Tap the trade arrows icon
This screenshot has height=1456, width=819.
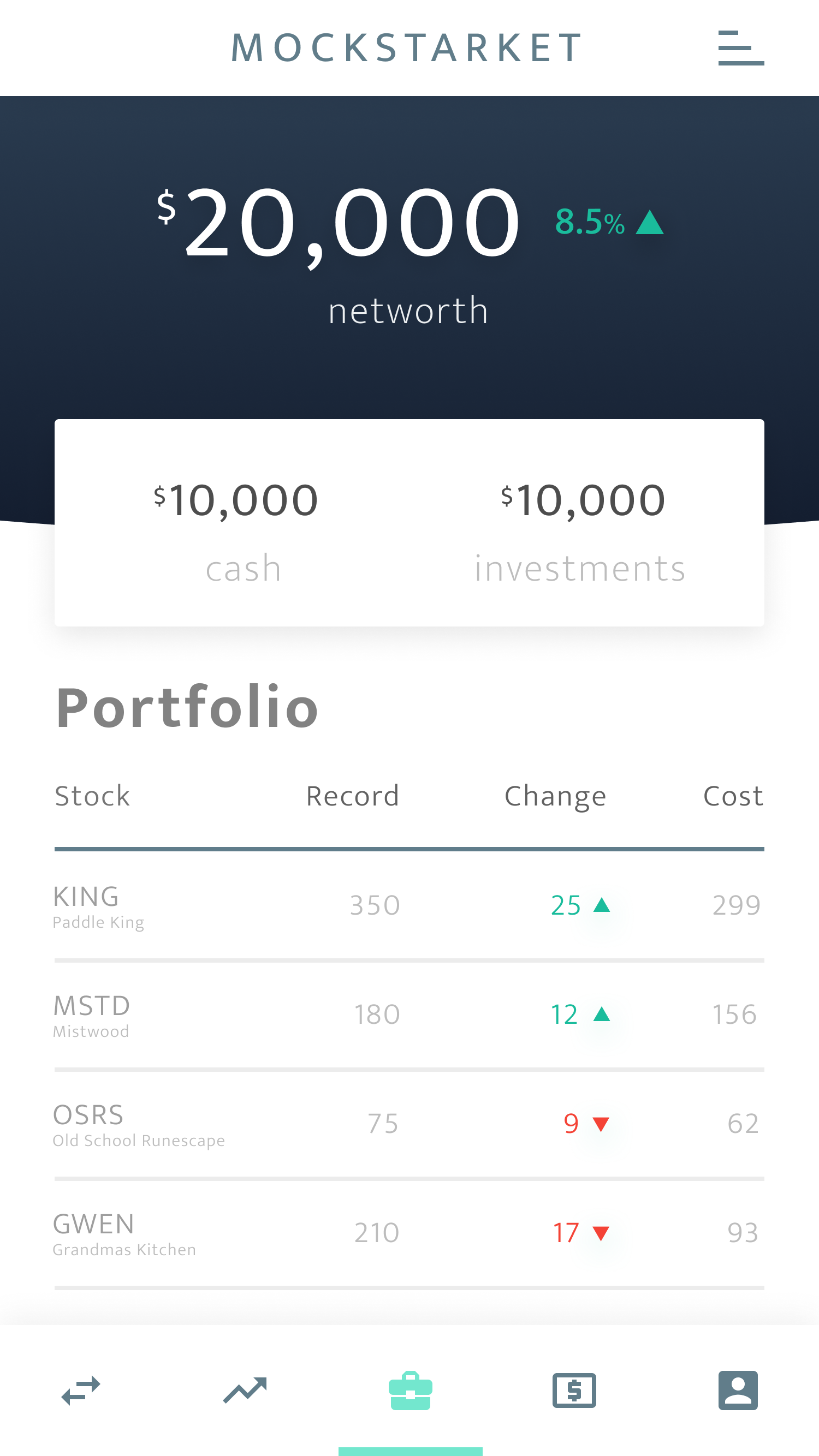tap(81, 1391)
